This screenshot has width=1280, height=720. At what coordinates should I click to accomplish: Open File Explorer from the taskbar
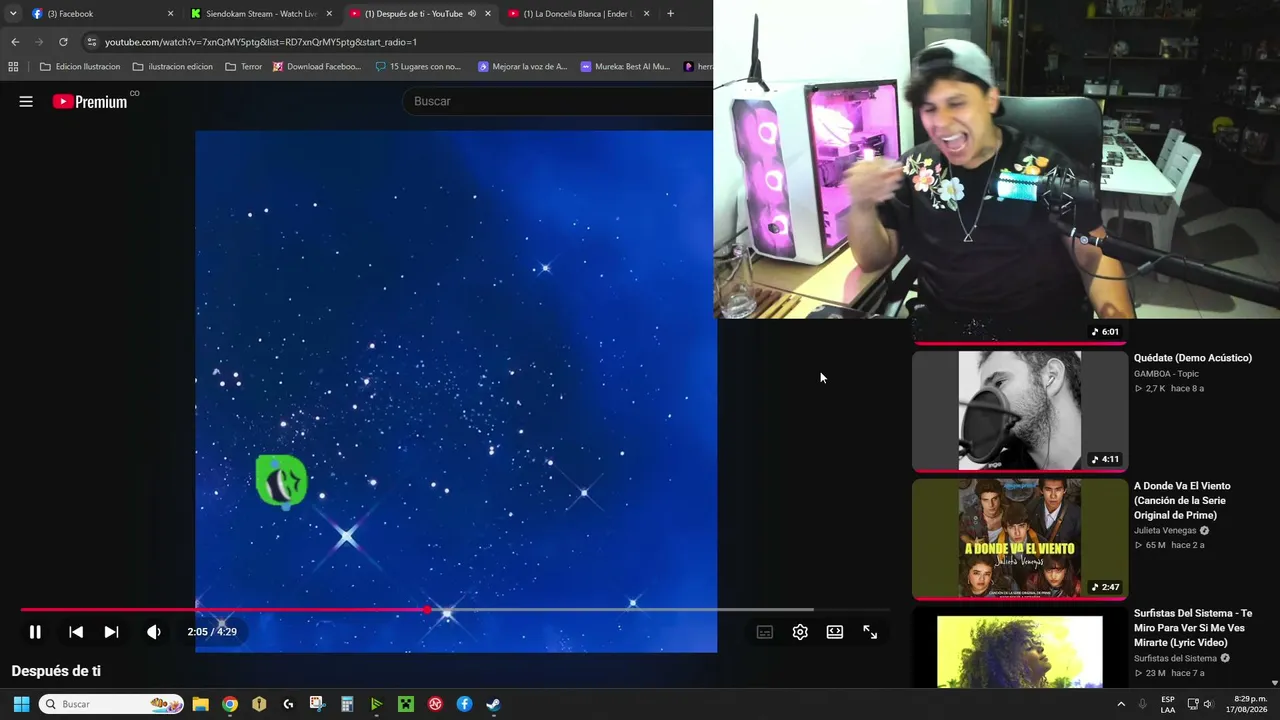(x=200, y=704)
